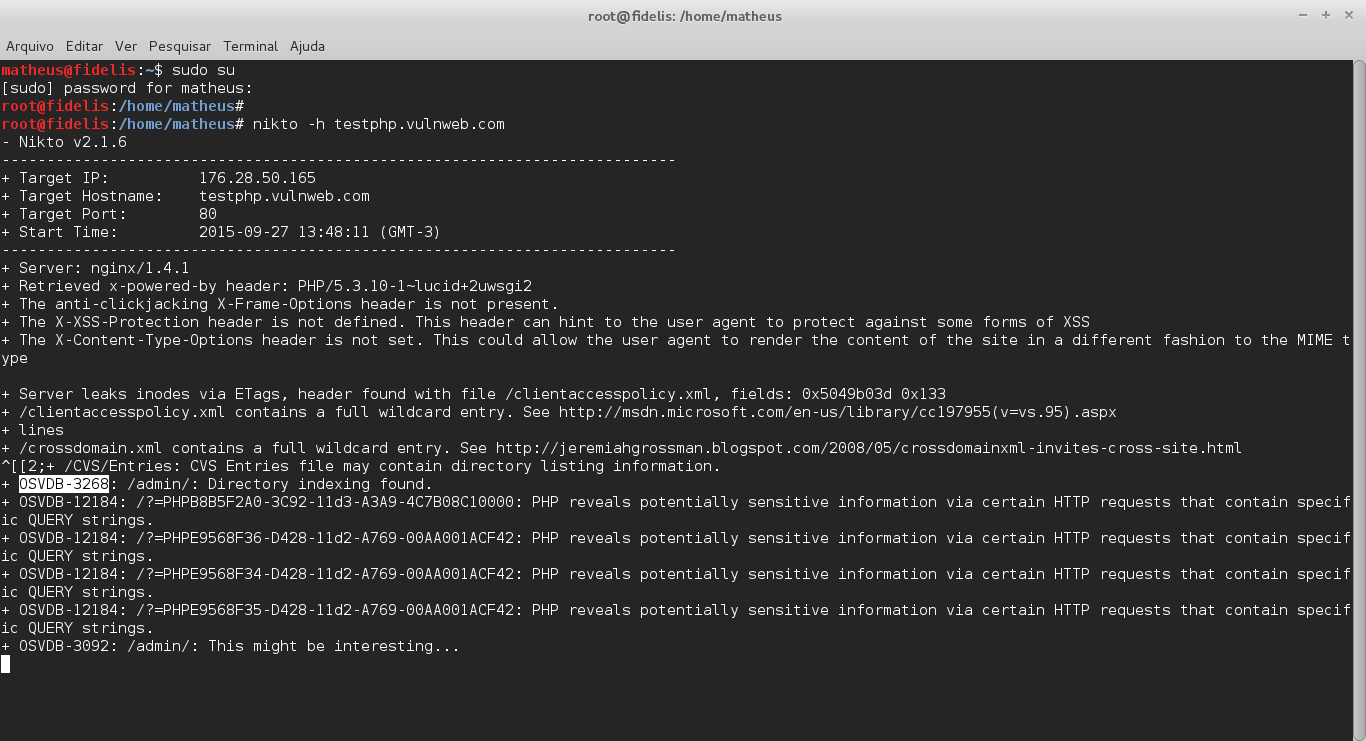Open the Editar menu
Screen dimensions: 1366x741
pyautogui.click(x=84, y=46)
